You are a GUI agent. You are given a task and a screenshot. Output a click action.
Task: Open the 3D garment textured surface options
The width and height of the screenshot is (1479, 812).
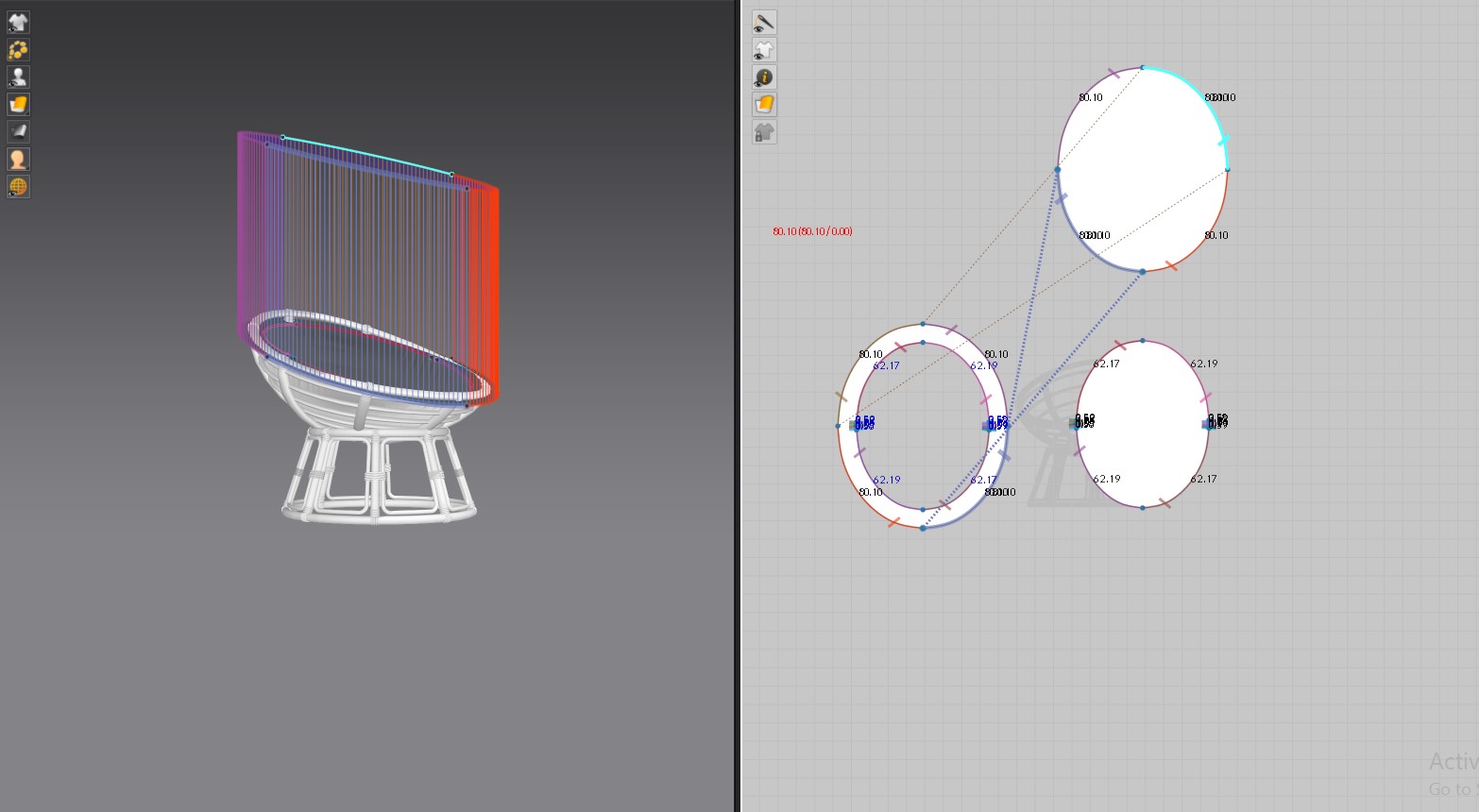(x=18, y=104)
